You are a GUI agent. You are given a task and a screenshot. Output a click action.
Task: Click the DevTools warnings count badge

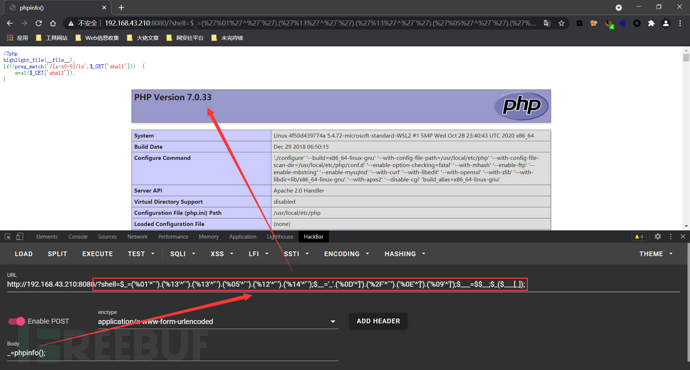coord(639,237)
